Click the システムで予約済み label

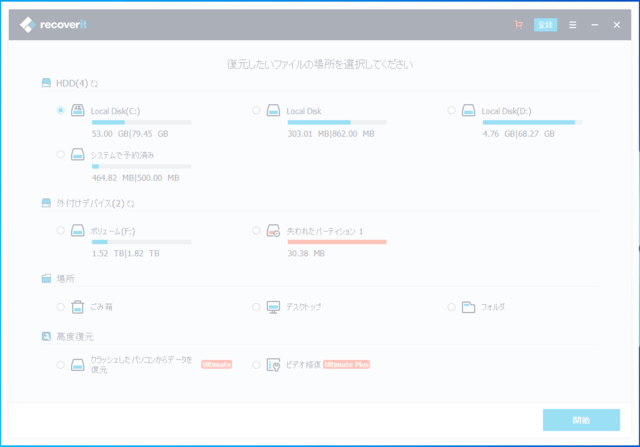pyautogui.click(x=122, y=155)
